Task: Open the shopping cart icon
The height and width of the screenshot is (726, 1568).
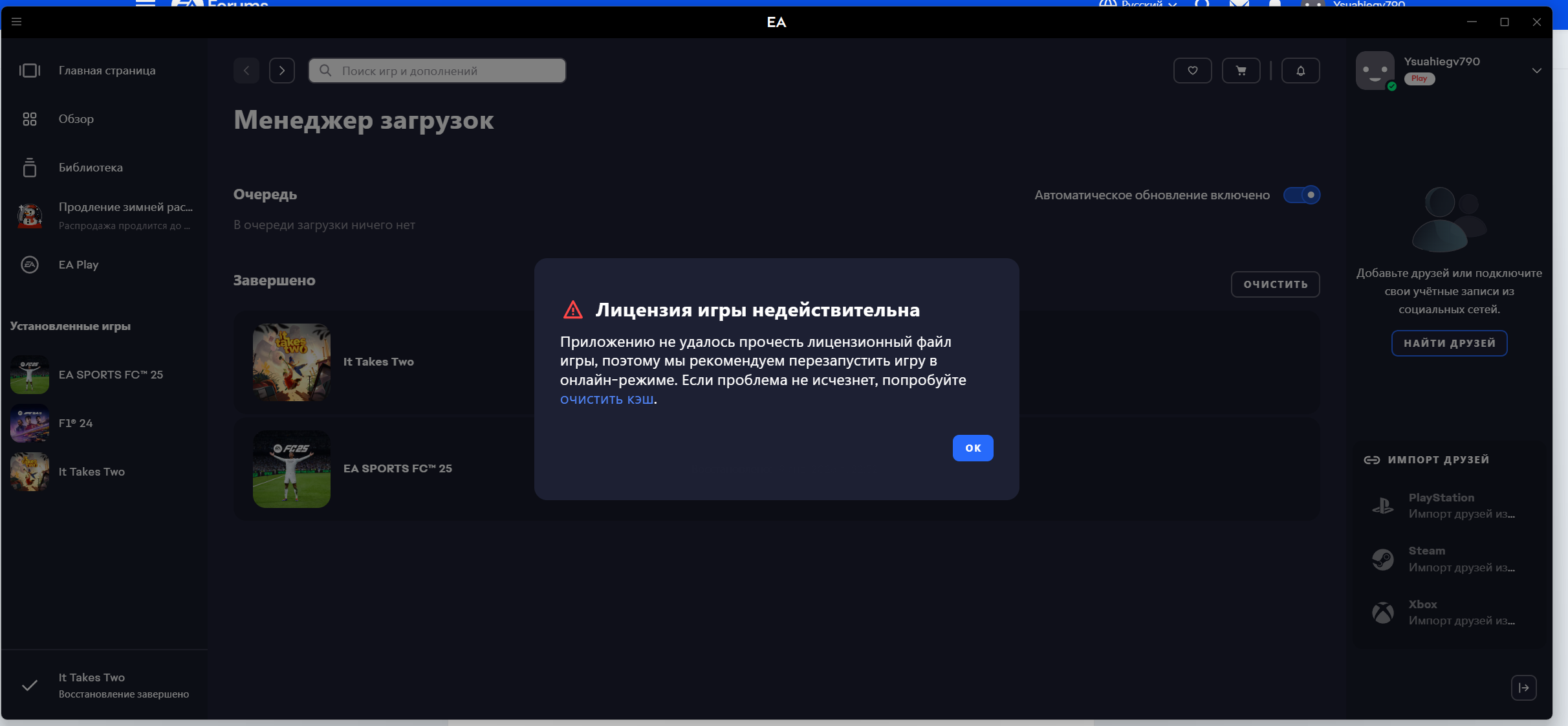Action: [1241, 71]
